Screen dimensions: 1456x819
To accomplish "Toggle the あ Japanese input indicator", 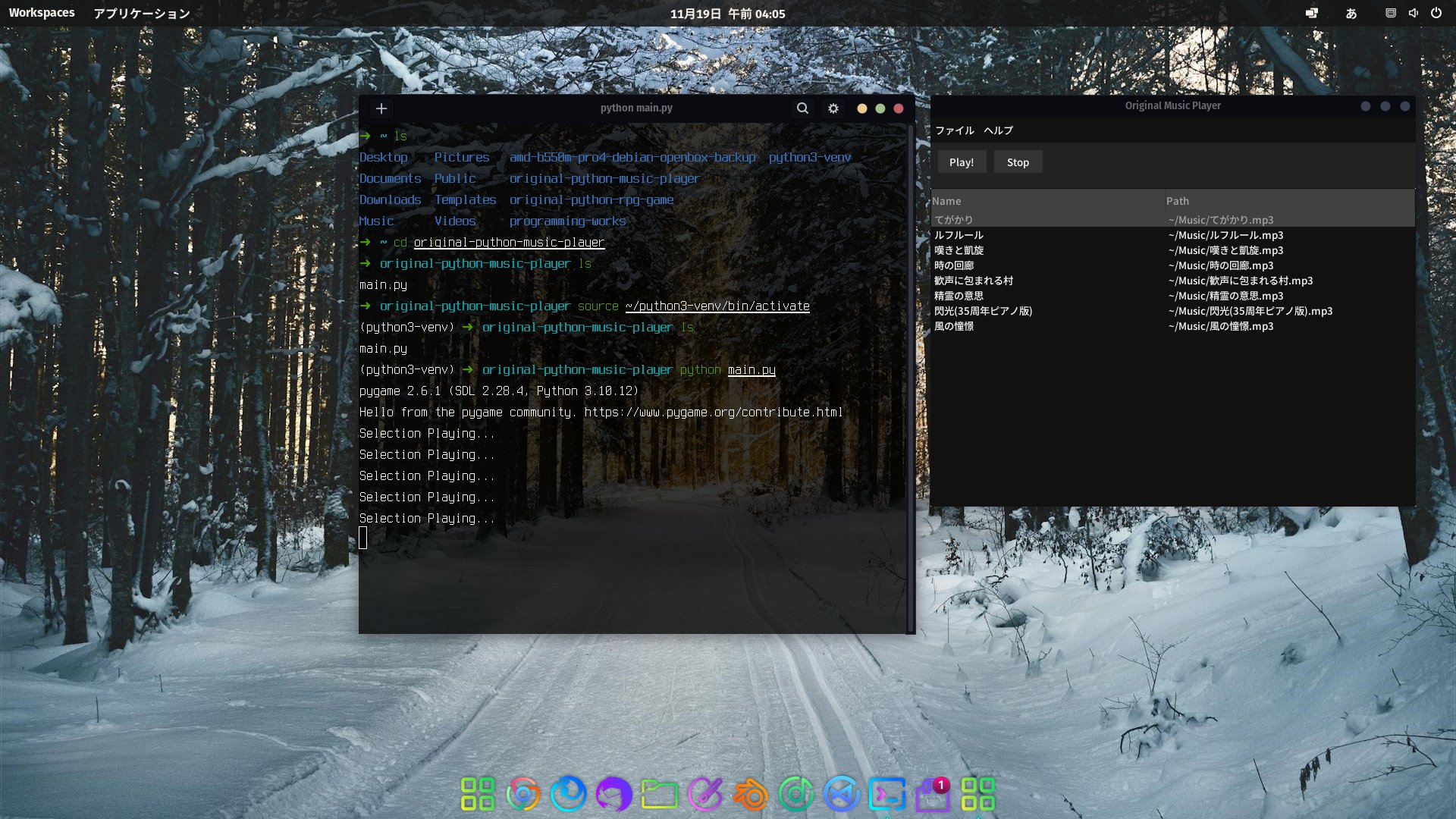I will [1352, 13].
